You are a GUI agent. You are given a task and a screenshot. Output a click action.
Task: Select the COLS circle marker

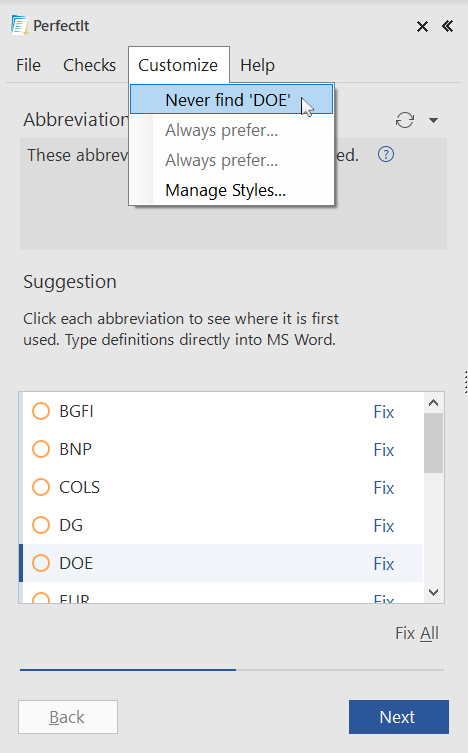[x=41, y=487]
